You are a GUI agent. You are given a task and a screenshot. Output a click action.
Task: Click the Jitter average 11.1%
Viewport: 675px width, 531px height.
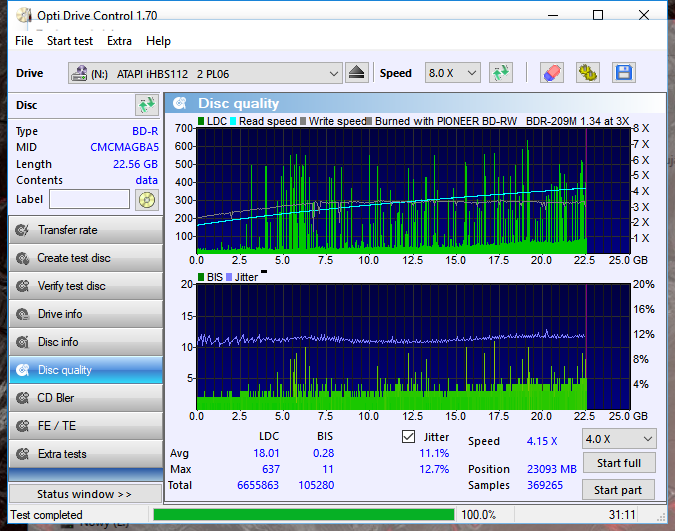434,453
